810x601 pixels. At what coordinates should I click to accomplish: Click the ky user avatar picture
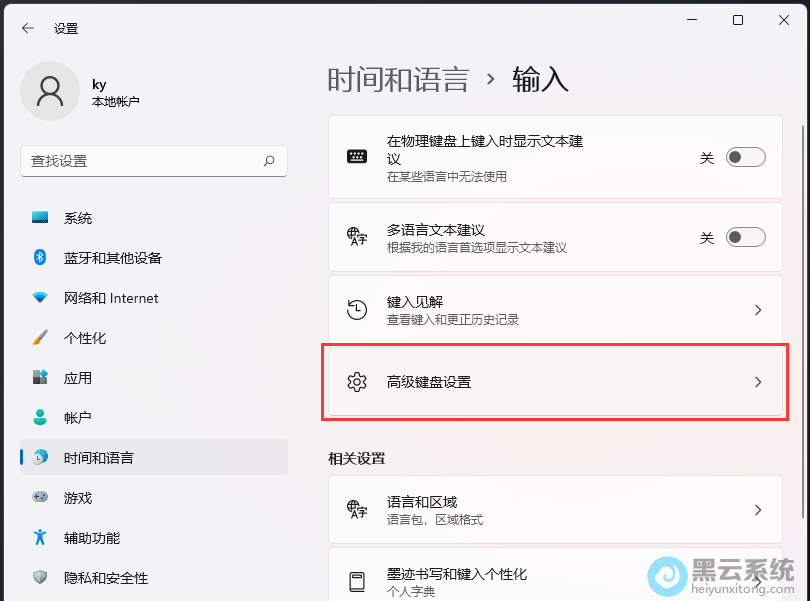[x=50, y=91]
